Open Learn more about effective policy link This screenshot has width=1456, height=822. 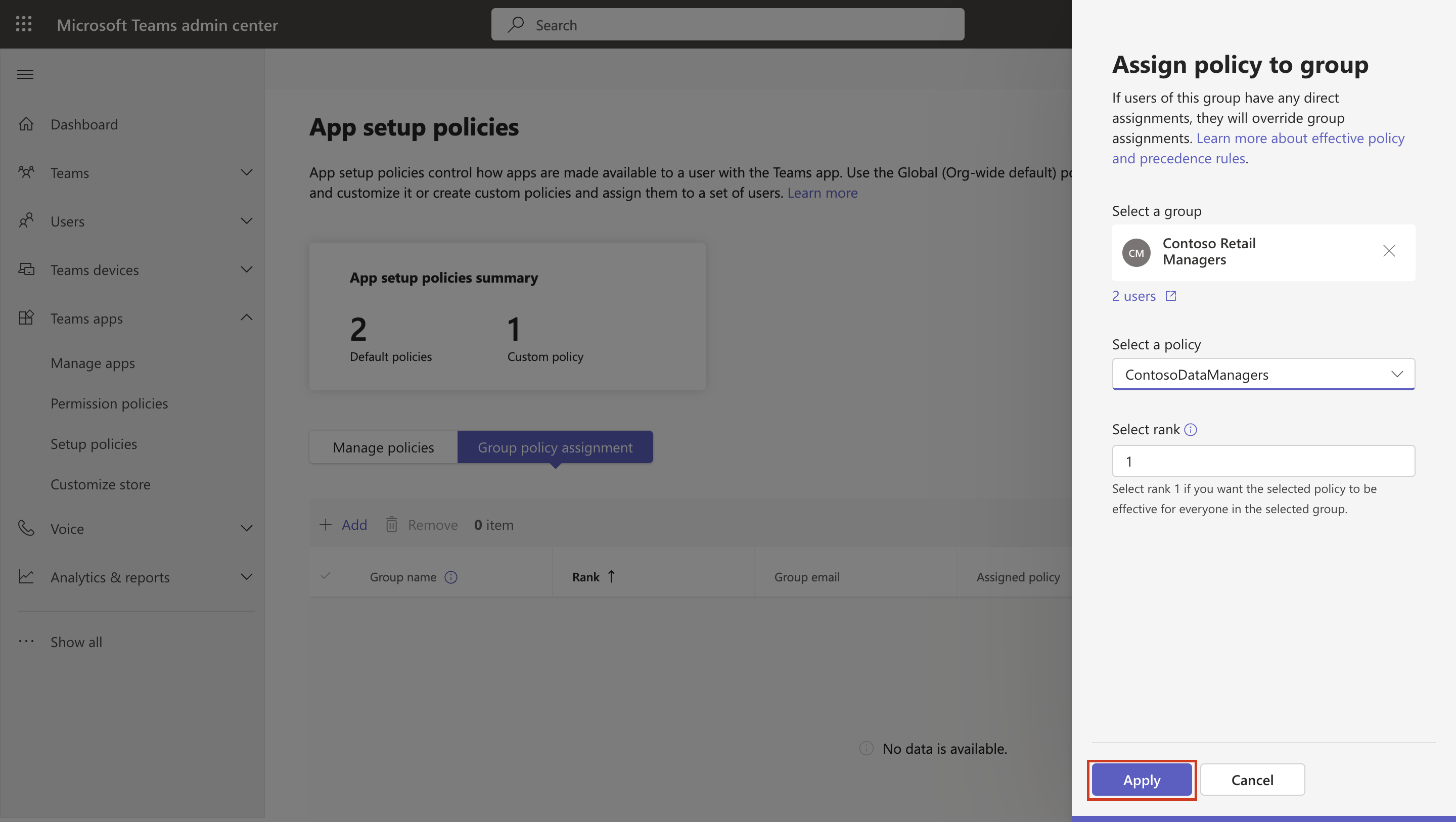pos(1258,148)
